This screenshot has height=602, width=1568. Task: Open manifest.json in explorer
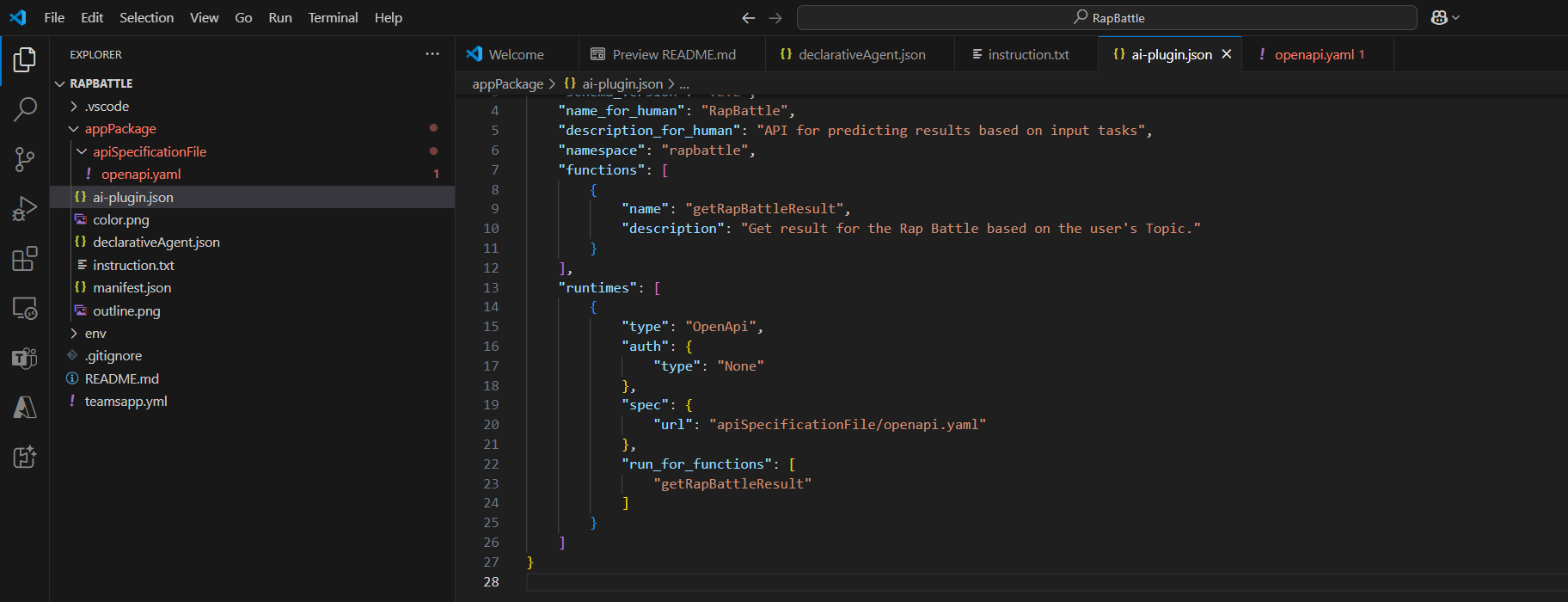click(252, 287)
